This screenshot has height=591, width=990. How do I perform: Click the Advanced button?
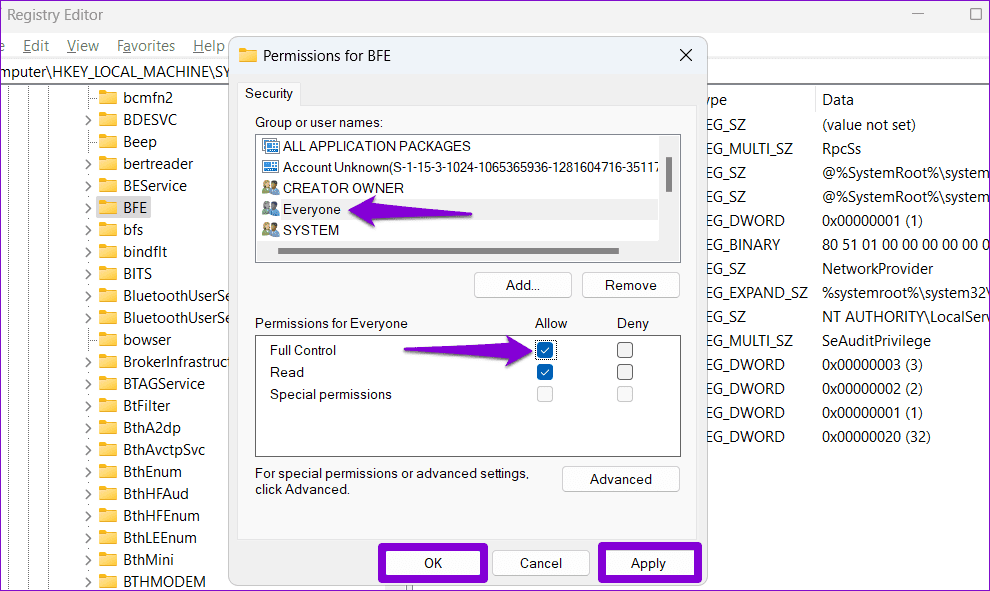click(620, 479)
